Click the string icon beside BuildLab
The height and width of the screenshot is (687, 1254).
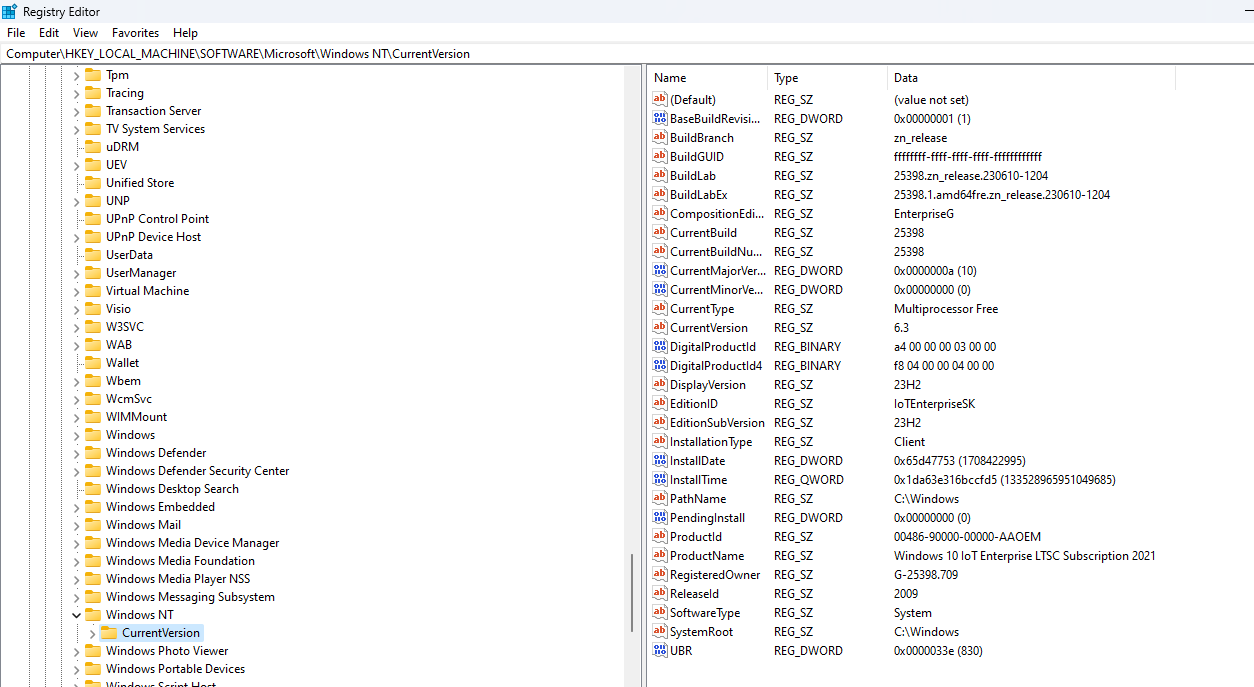pos(659,175)
